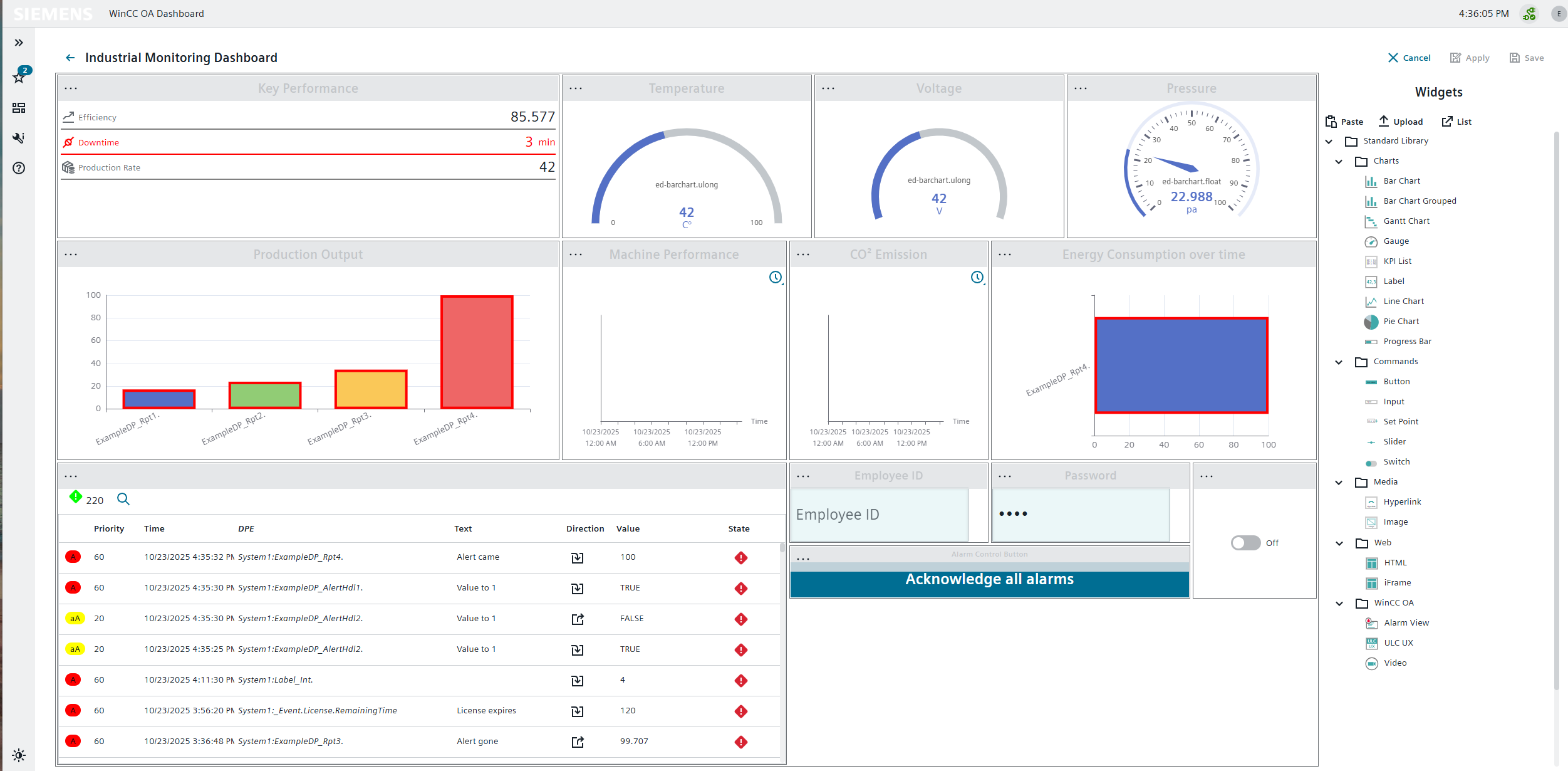This screenshot has width=1568, height=771.
Task: Open the time range clock in Machine Performance
Action: 776,277
